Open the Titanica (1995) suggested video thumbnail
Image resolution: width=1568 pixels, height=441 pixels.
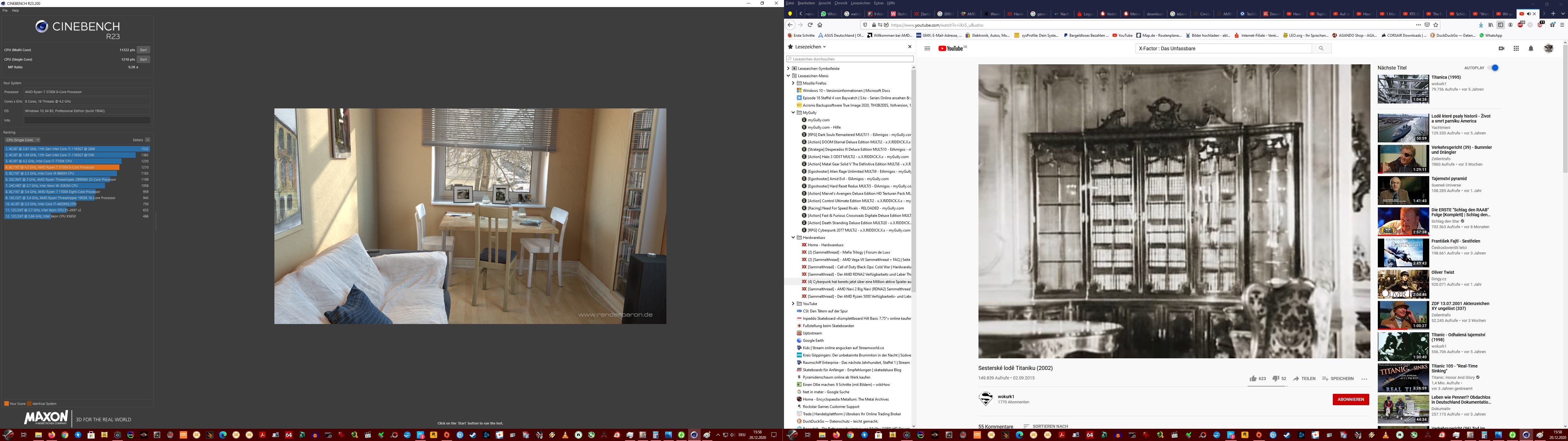[x=1403, y=89]
